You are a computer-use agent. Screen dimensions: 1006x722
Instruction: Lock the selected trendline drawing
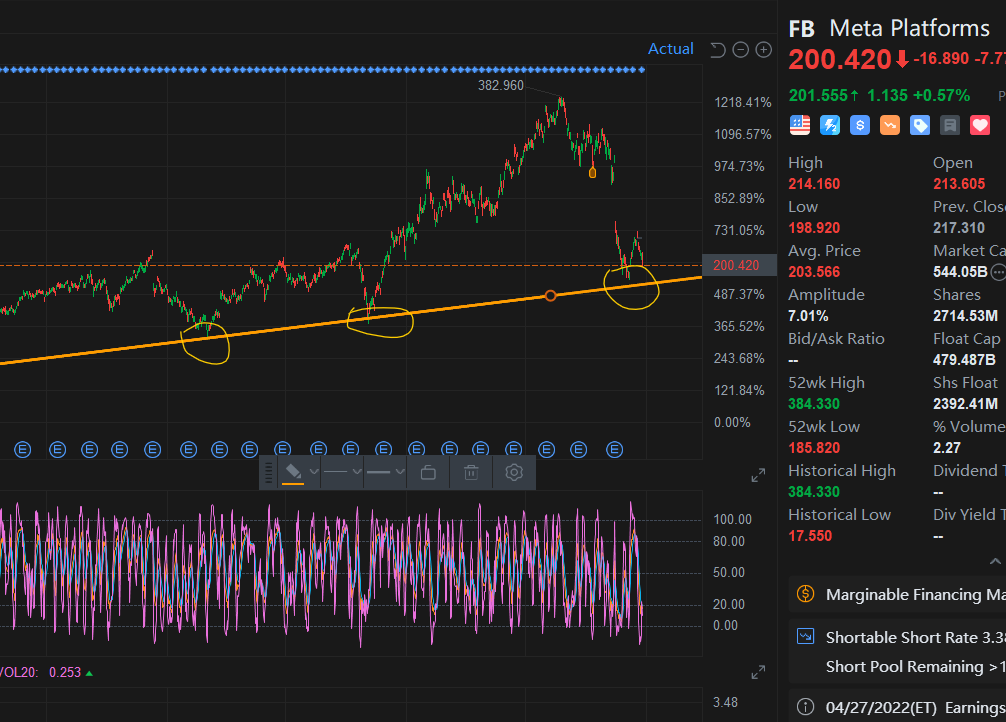(x=428, y=473)
